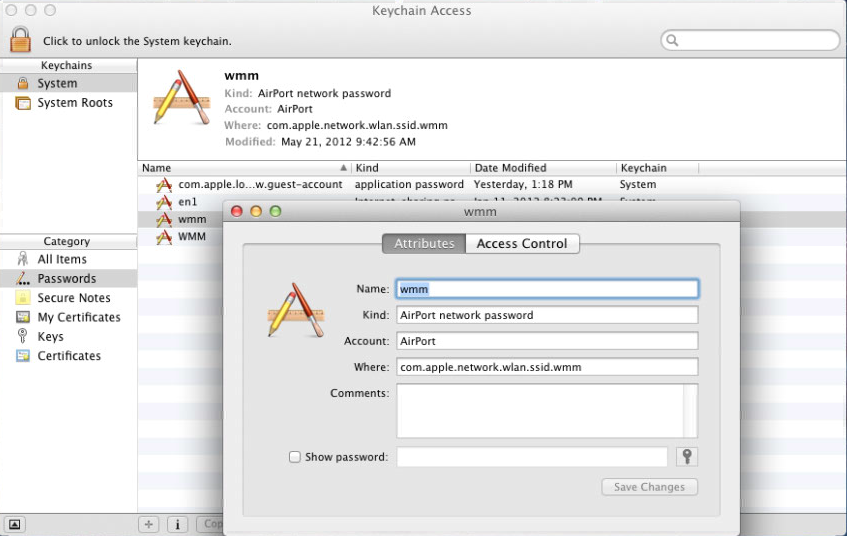Toggle the keychains pane show/hide button
The width and height of the screenshot is (847, 536).
point(15,524)
